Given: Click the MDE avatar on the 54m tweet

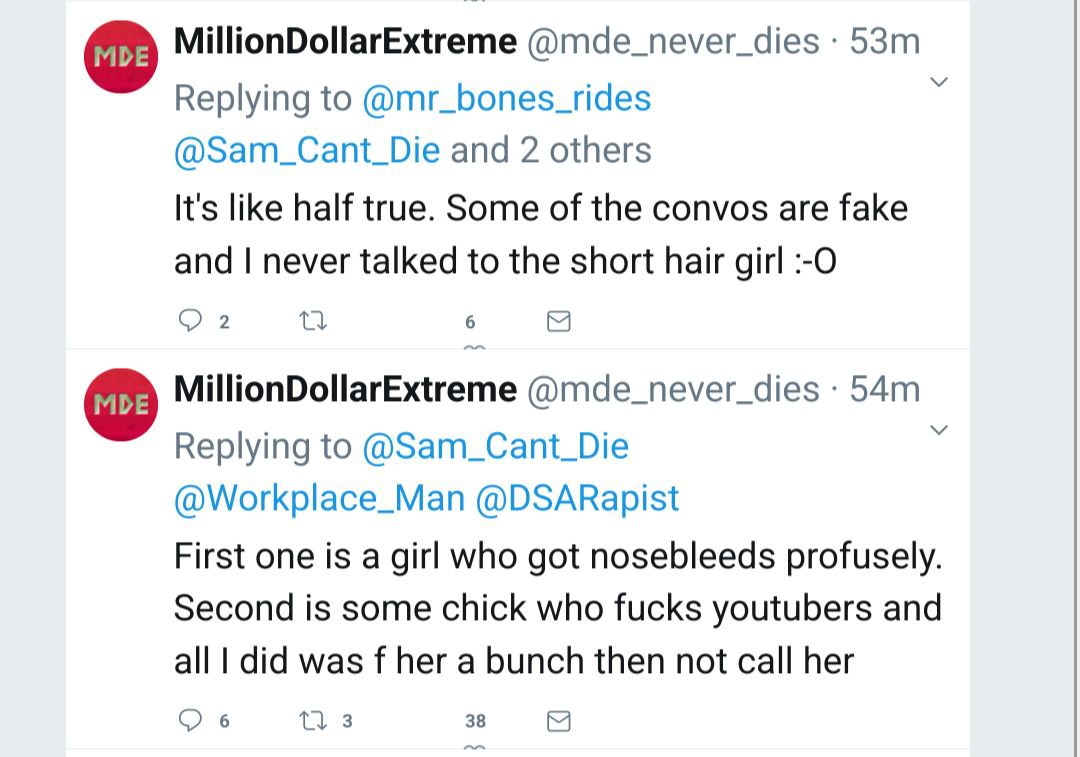Looking at the screenshot, I should click(121, 404).
